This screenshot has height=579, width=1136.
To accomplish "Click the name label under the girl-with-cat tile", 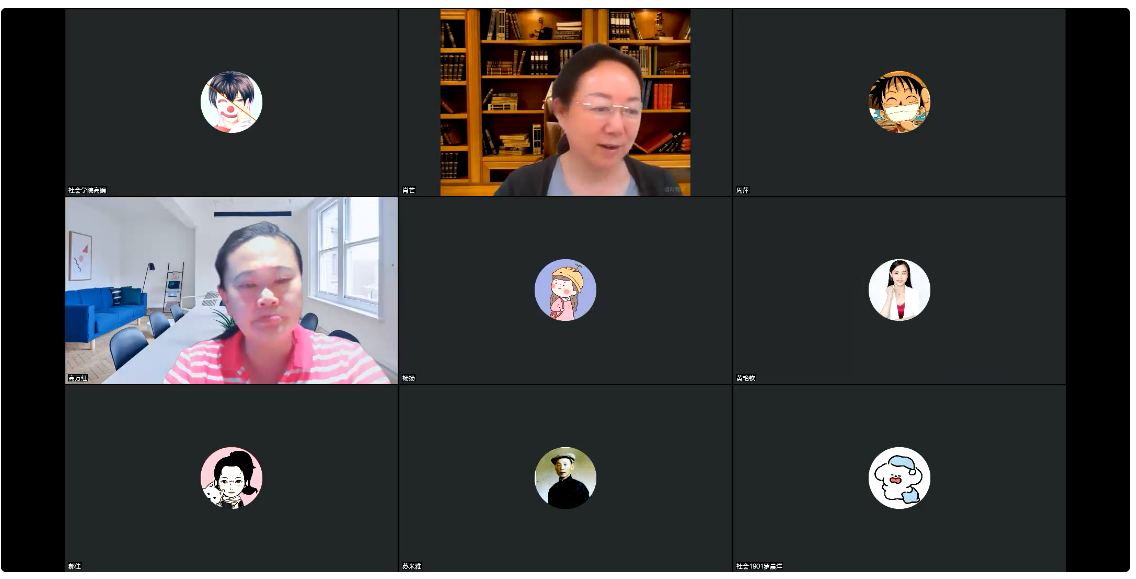I will [x=75, y=566].
